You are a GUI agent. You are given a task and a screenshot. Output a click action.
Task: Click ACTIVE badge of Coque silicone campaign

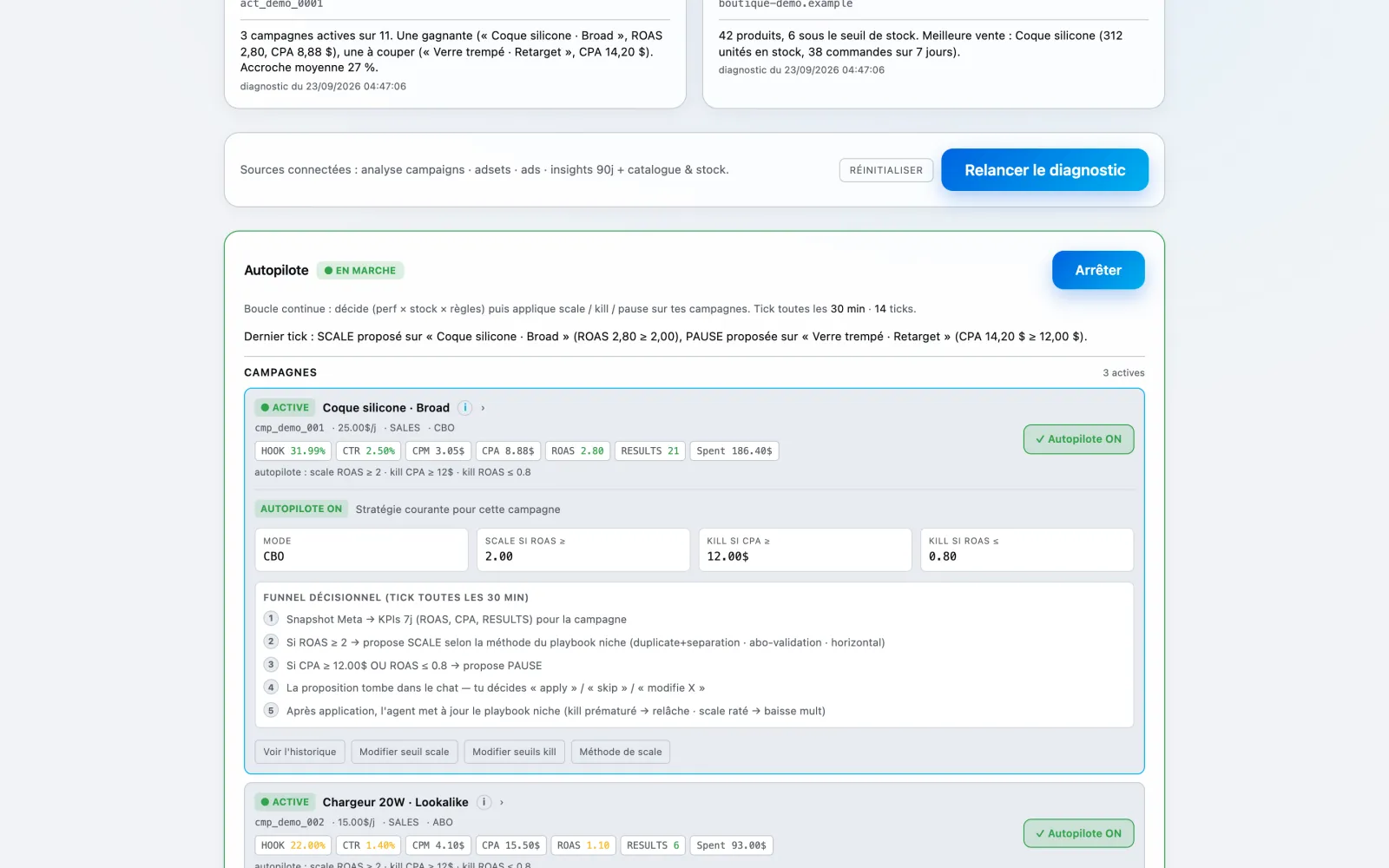pos(285,408)
